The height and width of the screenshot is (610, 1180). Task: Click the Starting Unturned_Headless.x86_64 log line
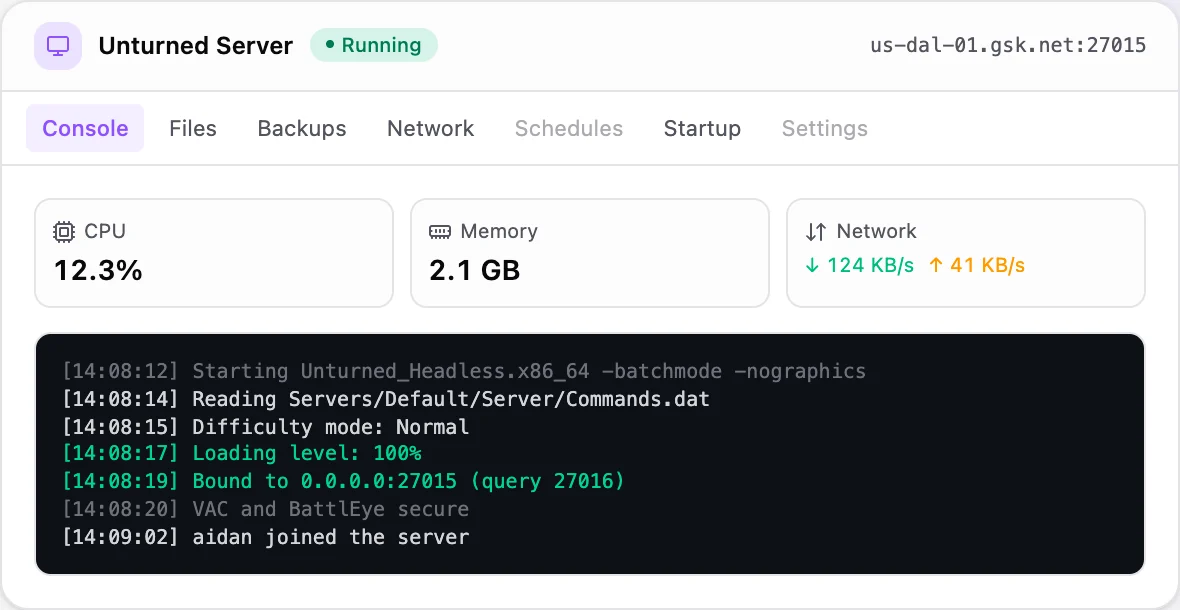pos(464,371)
